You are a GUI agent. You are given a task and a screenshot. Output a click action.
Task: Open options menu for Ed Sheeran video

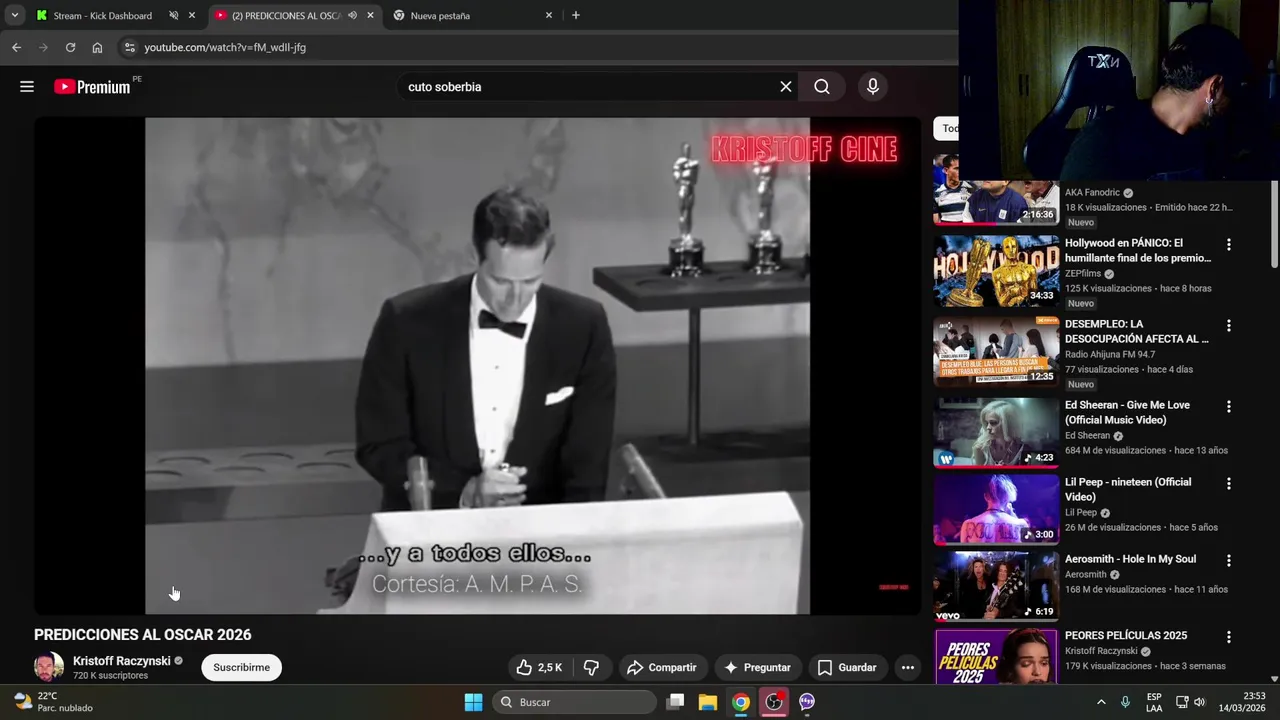[x=1229, y=406]
